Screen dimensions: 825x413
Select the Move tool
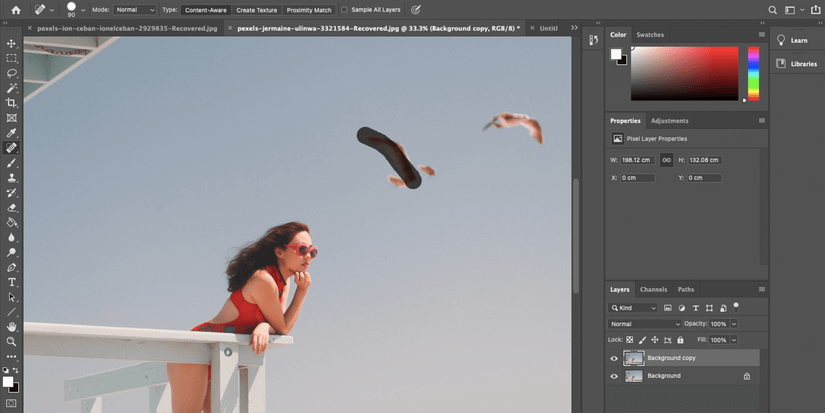pyautogui.click(x=12, y=44)
